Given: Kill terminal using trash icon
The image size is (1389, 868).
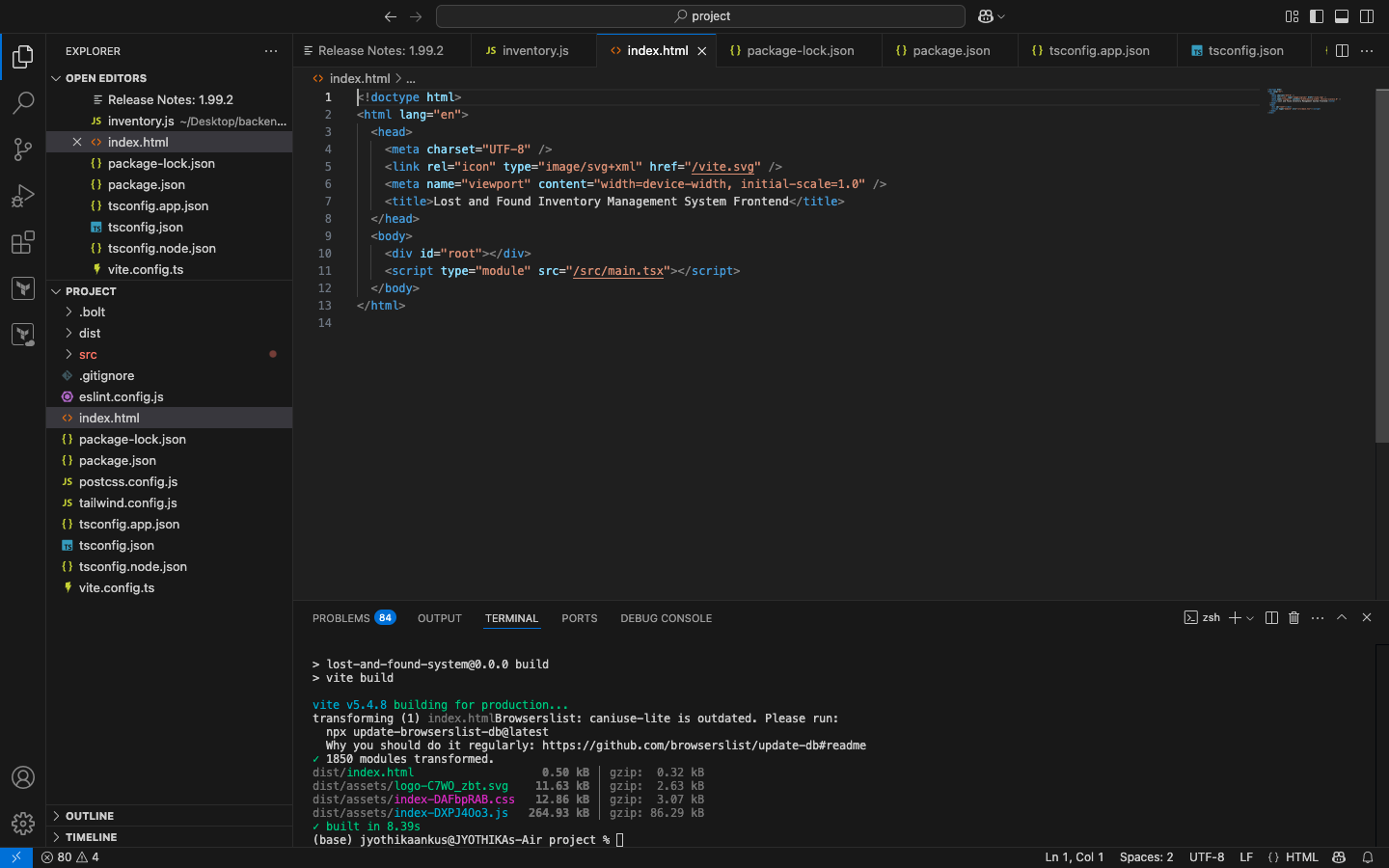Looking at the screenshot, I should [1294, 618].
